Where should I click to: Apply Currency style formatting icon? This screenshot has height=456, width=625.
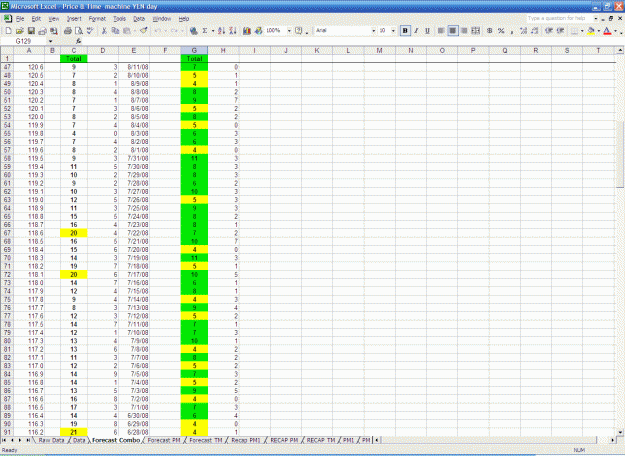490,31
